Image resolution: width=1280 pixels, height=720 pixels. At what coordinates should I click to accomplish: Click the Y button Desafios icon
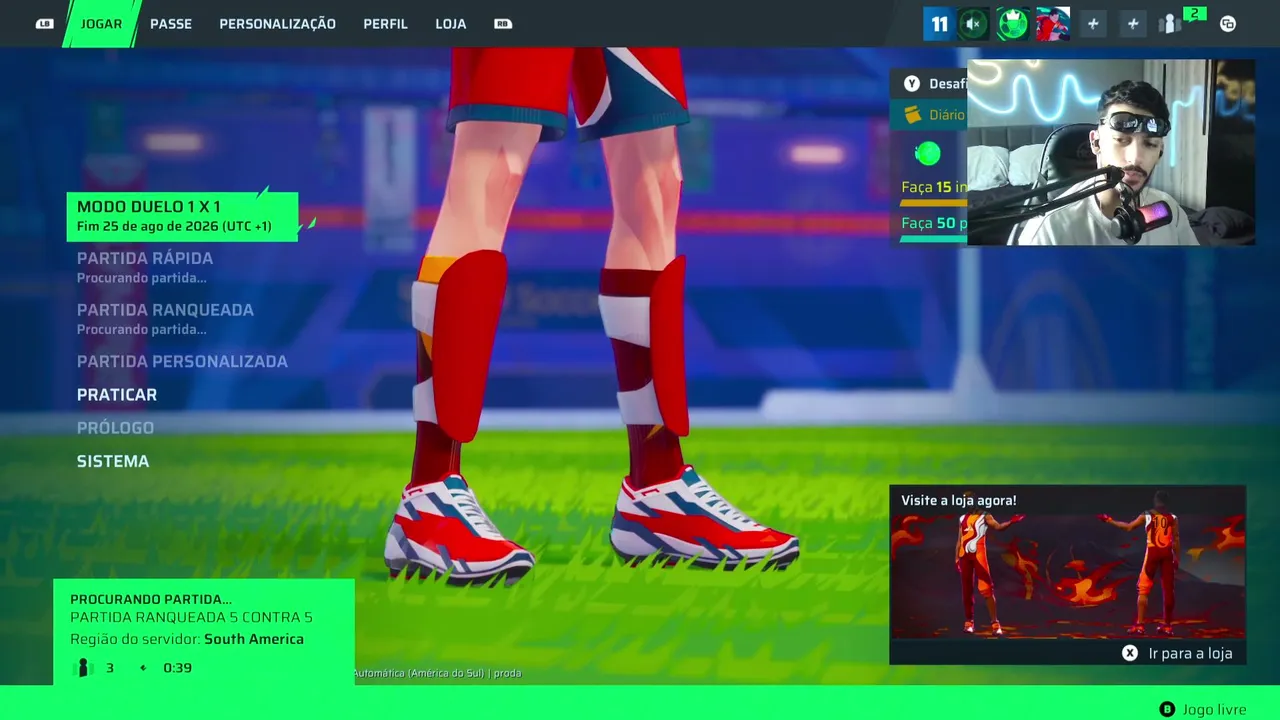pos(912,84)
